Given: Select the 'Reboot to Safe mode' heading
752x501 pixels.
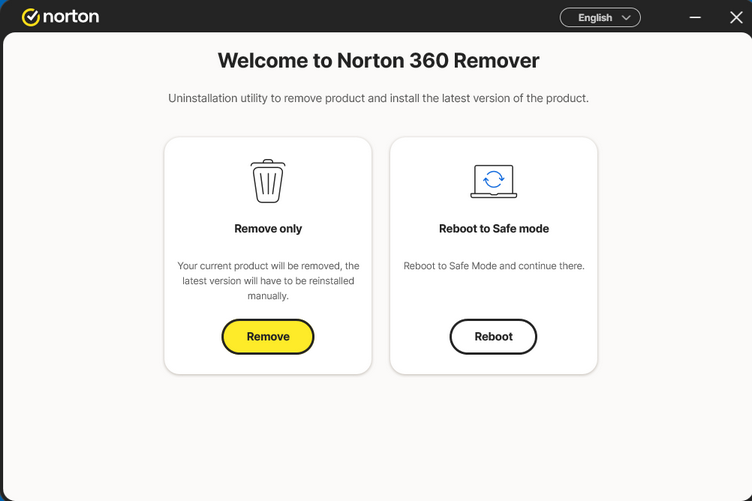Looking at the screenshot, I should [493, 229].
